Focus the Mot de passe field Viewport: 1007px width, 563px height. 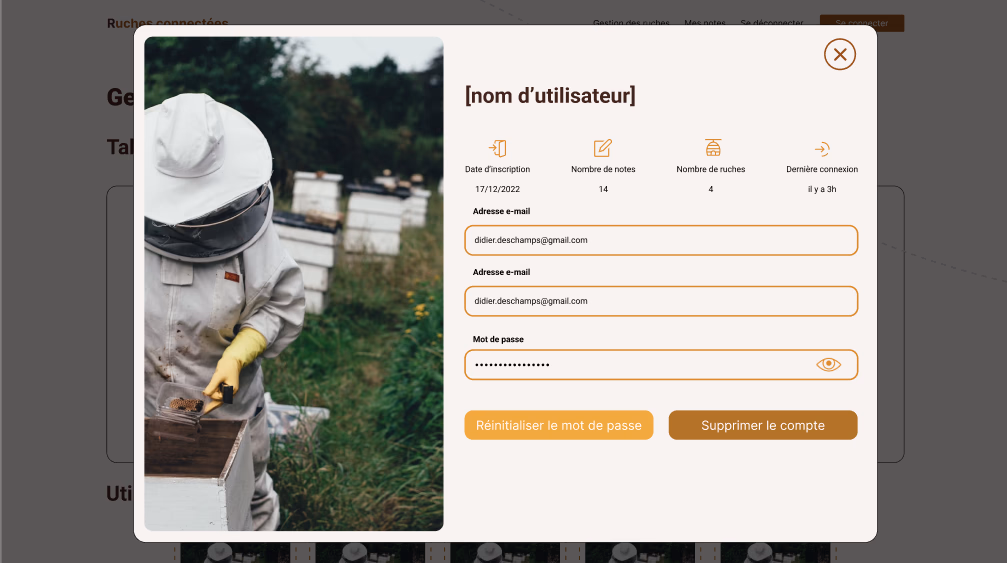[661, 365]
